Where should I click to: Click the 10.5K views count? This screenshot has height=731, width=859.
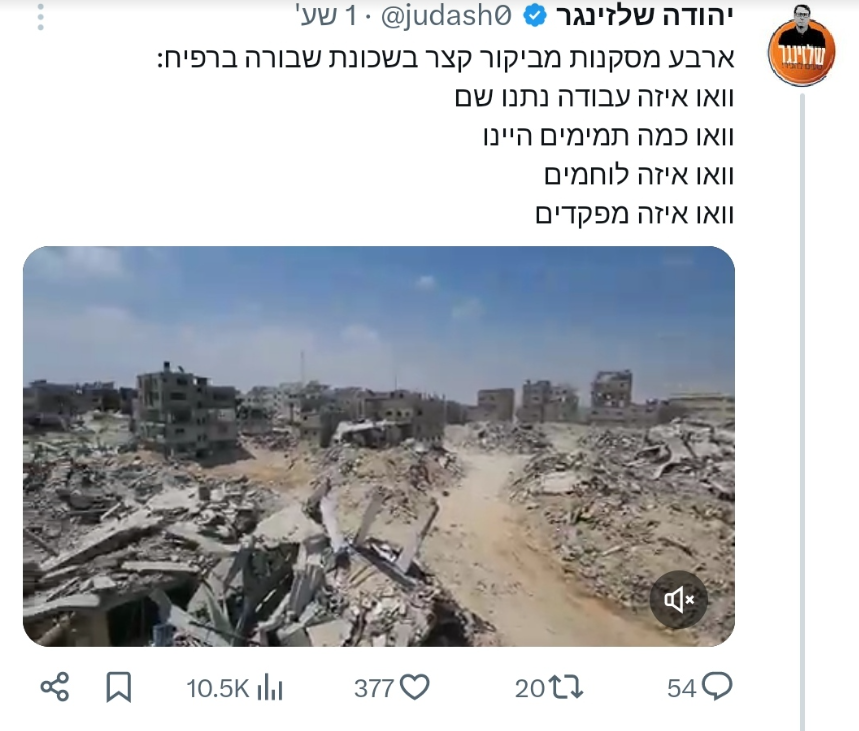(218, 688)
